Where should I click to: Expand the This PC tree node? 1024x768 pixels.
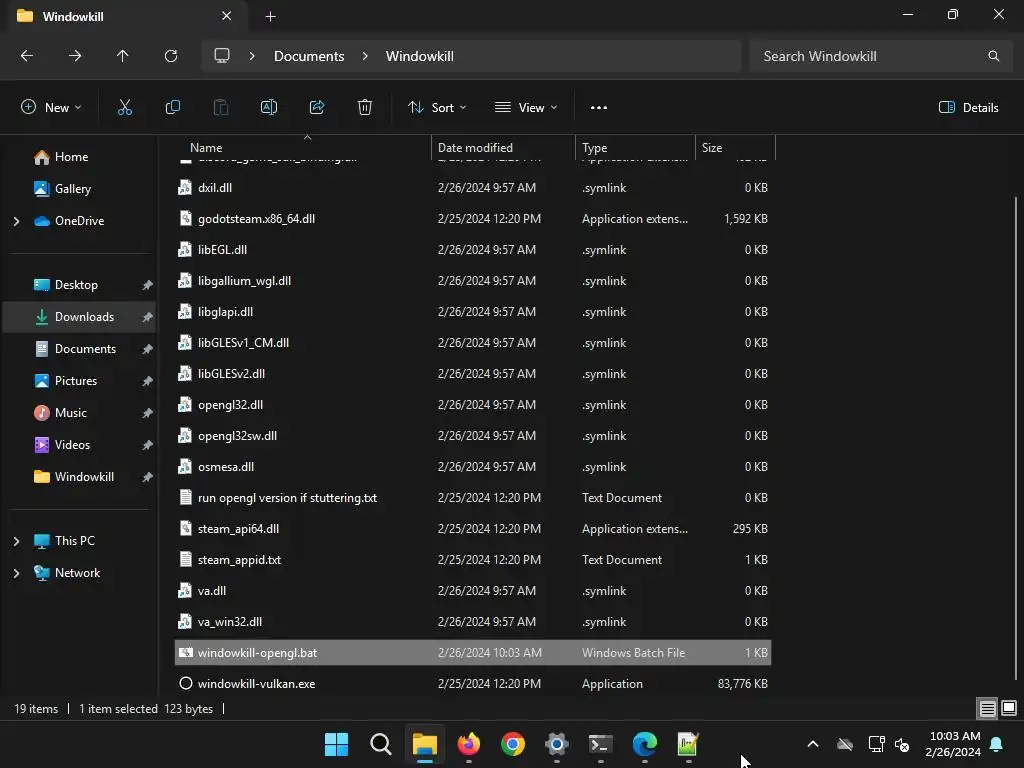pyautogui.click(x=16, y=541)
